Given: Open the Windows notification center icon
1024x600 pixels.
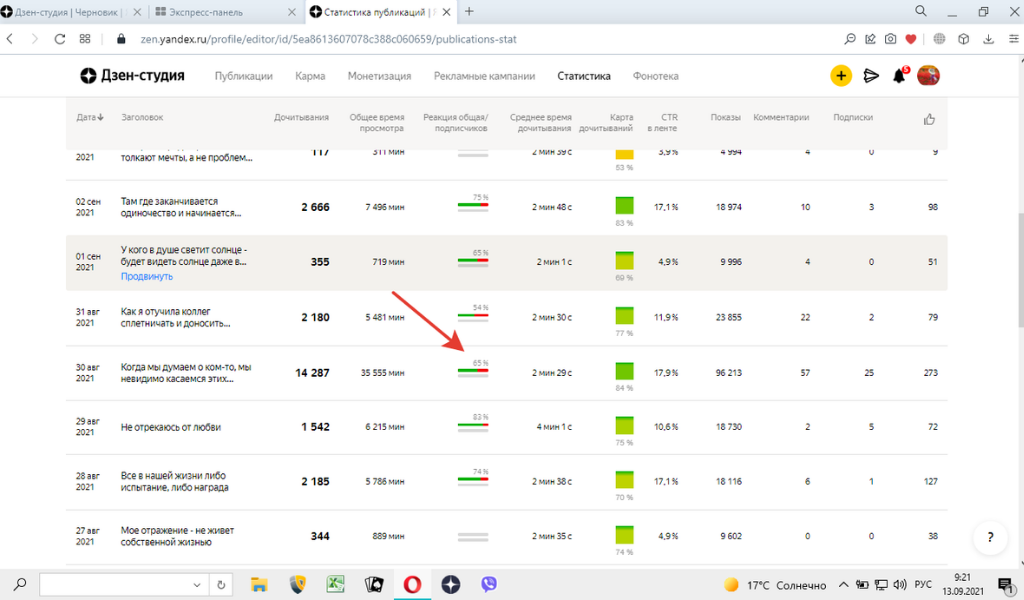Looking at the screenshot, I should pyautogui.click(x=1006, y=585).
